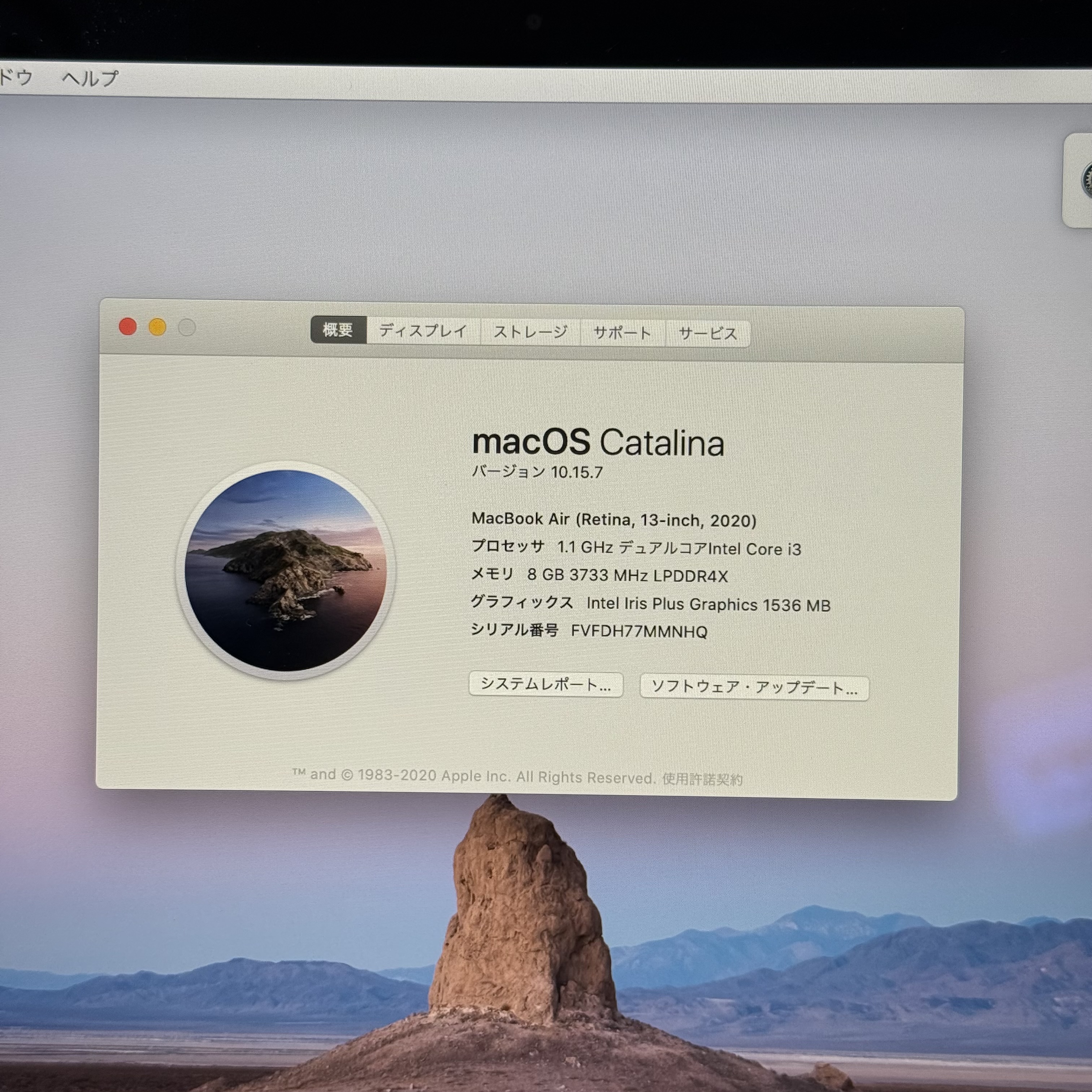The width and height of the screenshot is (1092, 1092).
Task: Switch to the ディスプレイ tab
Action: coord(423,331)
